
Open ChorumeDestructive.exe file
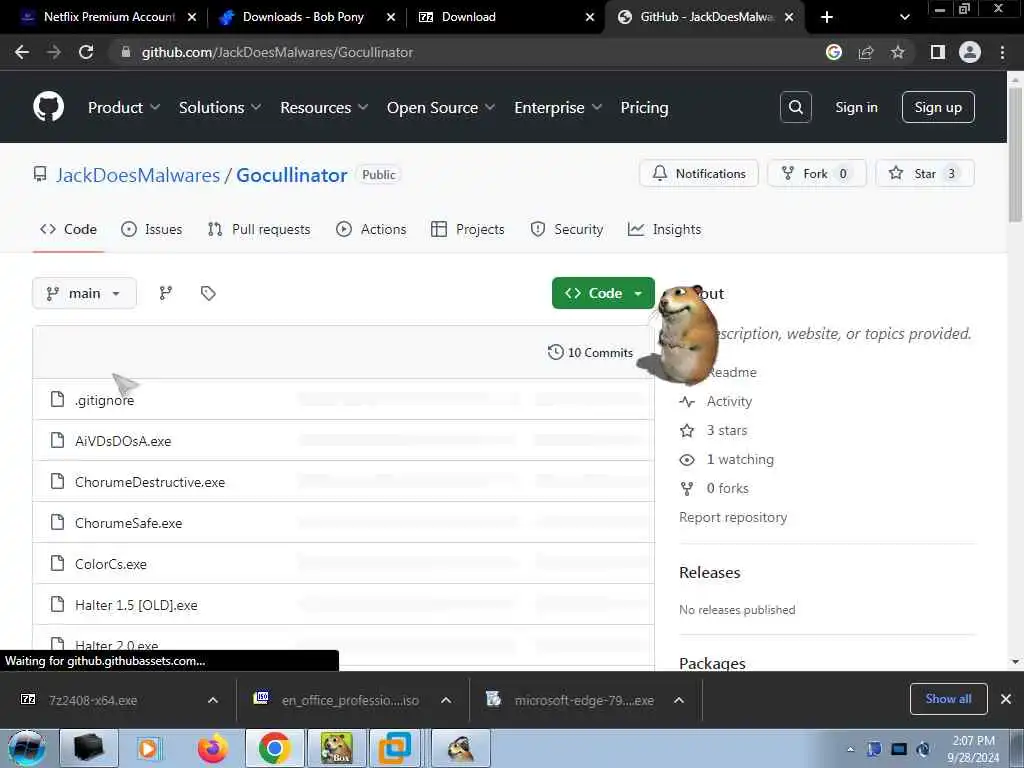click(x=150, y=482)
